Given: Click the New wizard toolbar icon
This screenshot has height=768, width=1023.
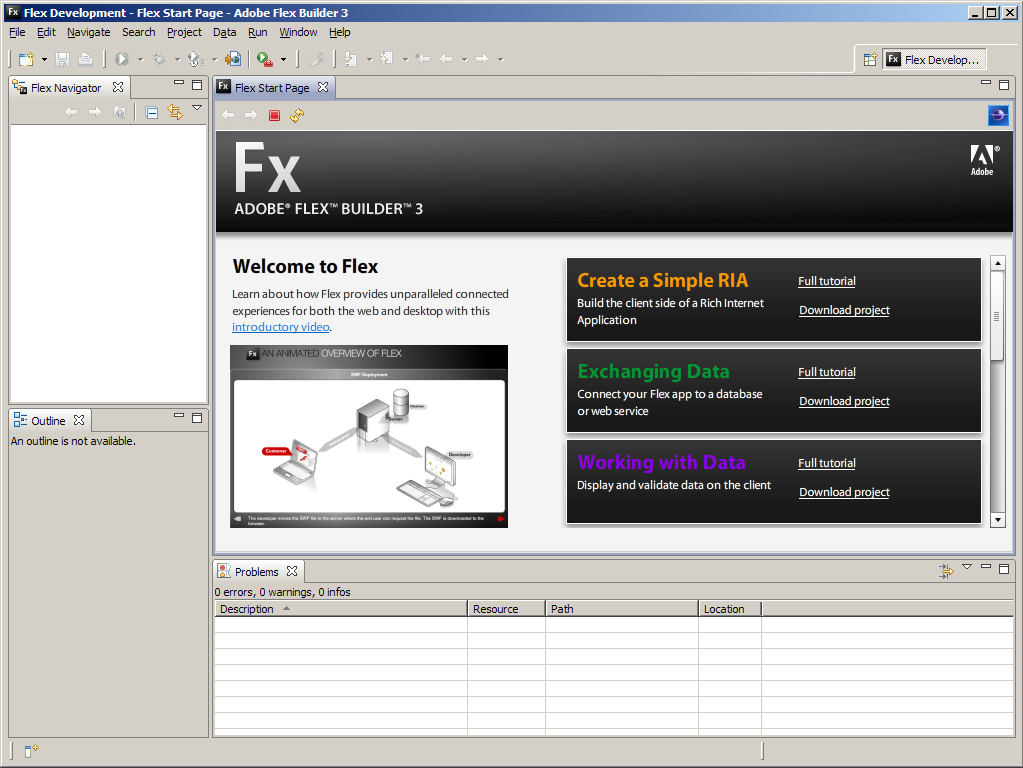Looking at the screenshot, I should [x=26, y=59].
